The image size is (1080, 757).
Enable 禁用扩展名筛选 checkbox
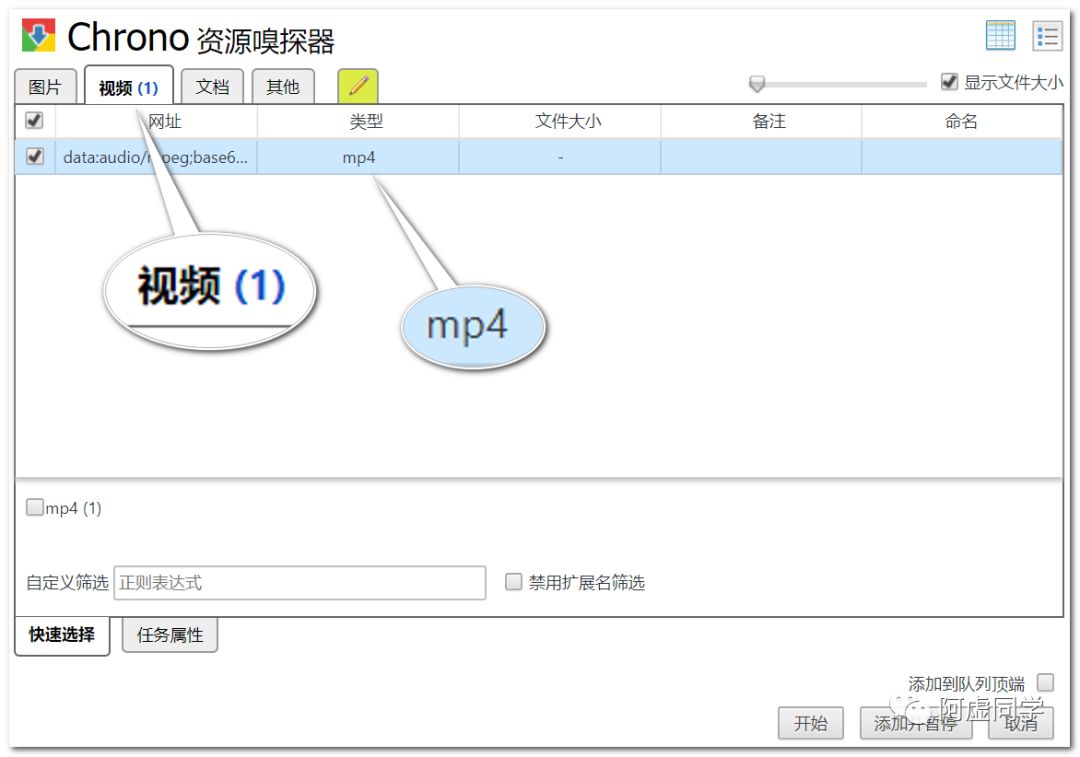point(514,582)
